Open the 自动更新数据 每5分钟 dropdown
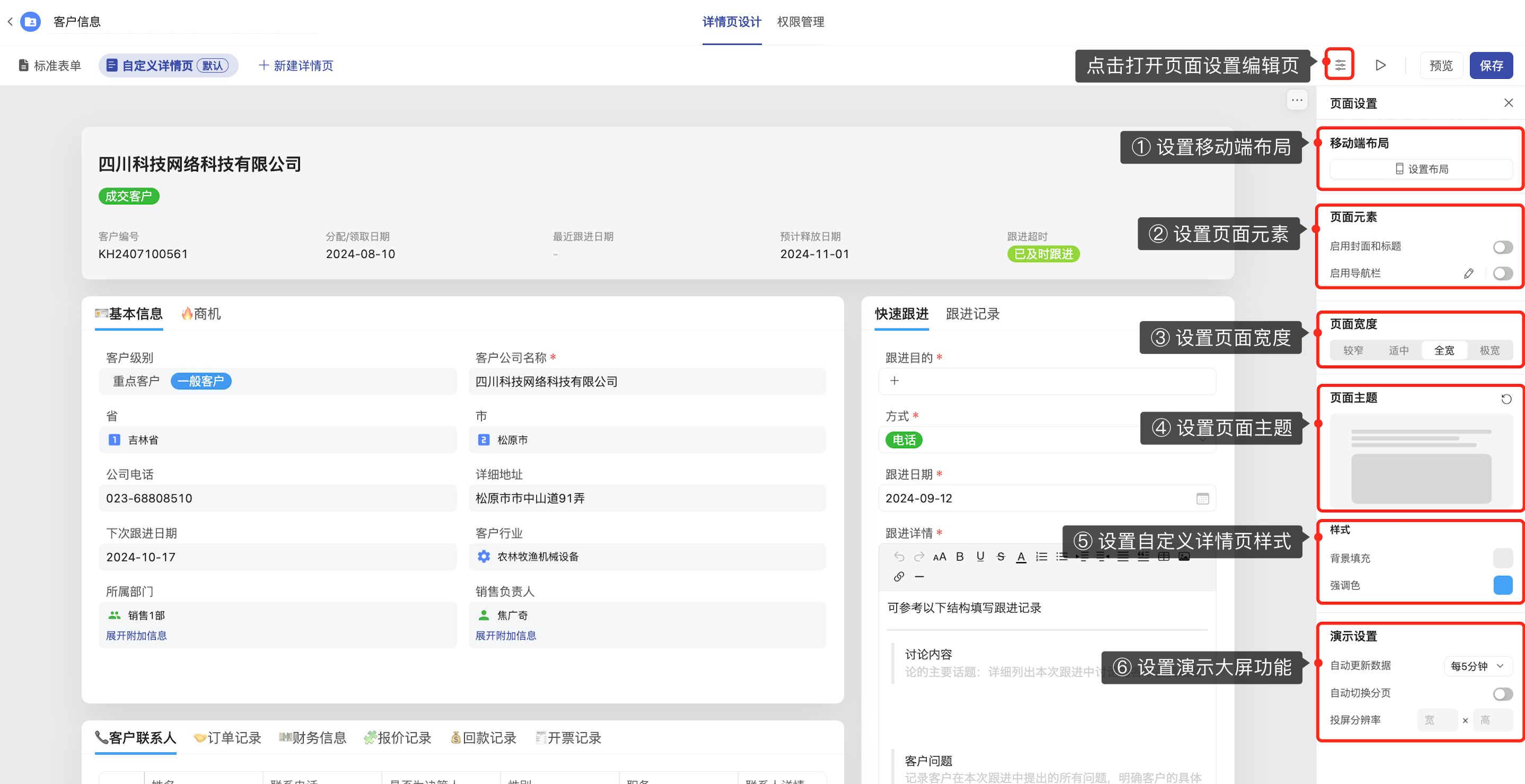Image resolution: width=1525 pixels, height=784 pixels. coord(1478,666)
